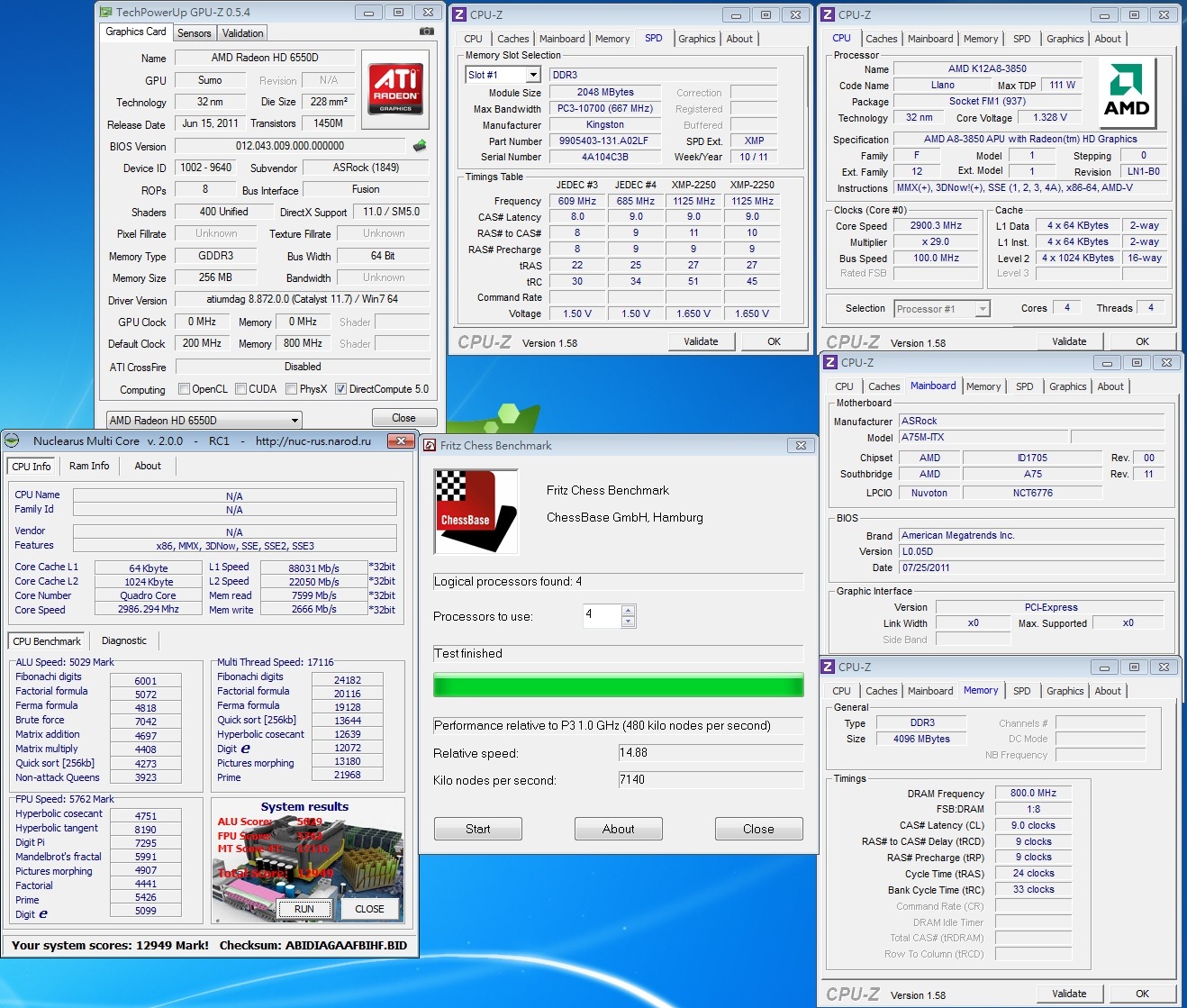Open the Processor #1 selection dropdown
This screenshot has height=1008, width=1187.
click(982, 309)
